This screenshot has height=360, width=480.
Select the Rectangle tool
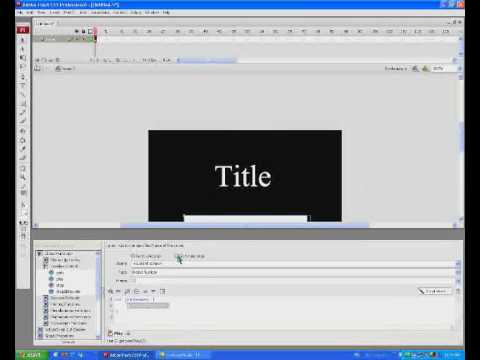(x=23, y=104)
